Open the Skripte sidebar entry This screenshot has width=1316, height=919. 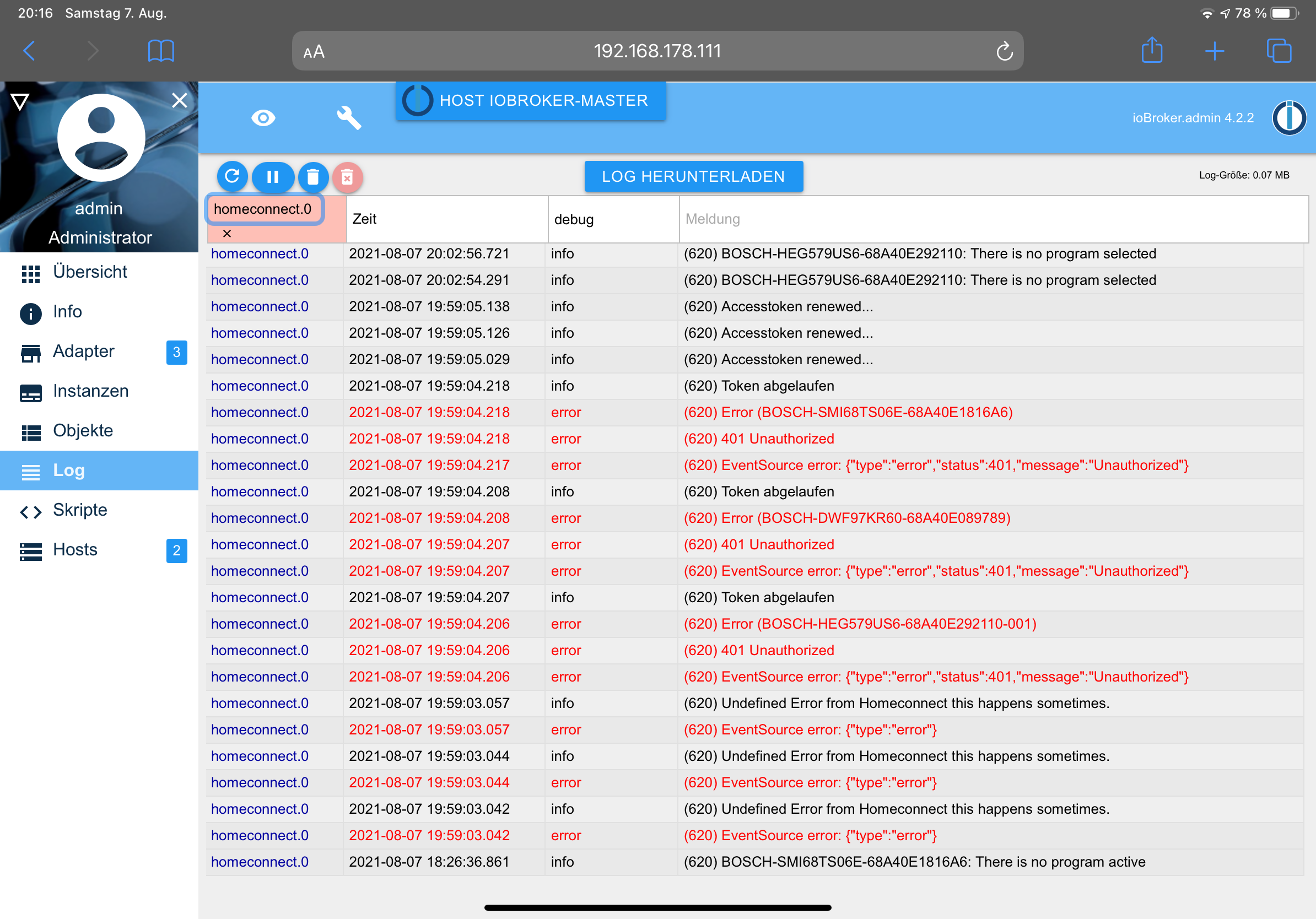80,510
